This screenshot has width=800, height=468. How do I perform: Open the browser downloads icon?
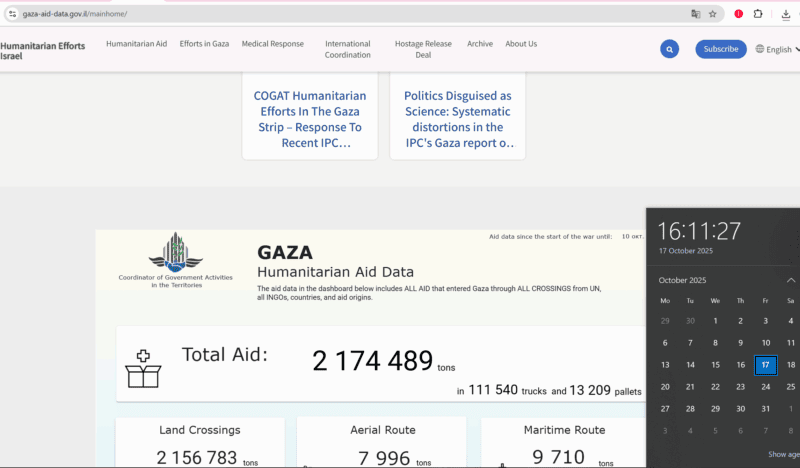pyautogui.click(x=785, y=14)
